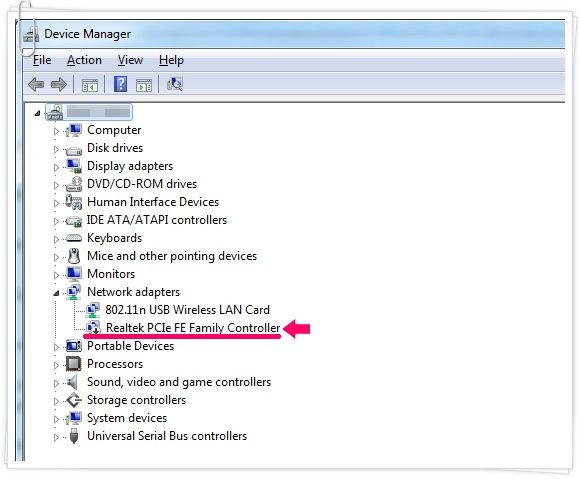Click the Human Interface Devices icon
579x479 pixels.
coord(74,202)
